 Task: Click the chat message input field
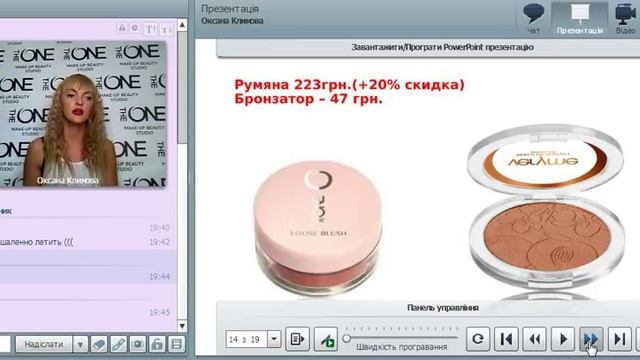point(5,344)
